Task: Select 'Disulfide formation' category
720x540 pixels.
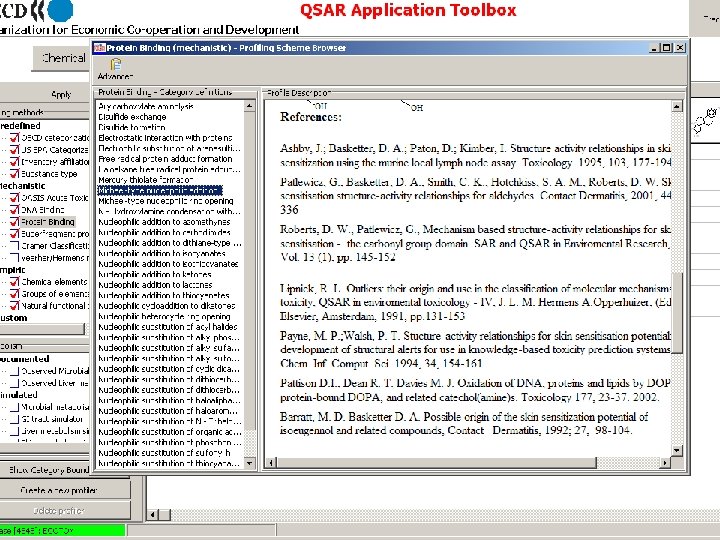Action: (x=132, y=127)
